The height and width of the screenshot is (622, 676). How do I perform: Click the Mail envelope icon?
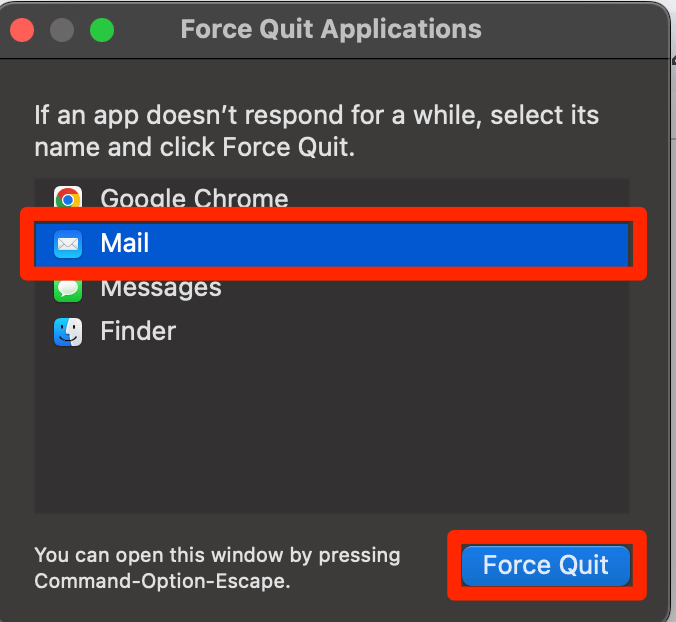[68, 243]
